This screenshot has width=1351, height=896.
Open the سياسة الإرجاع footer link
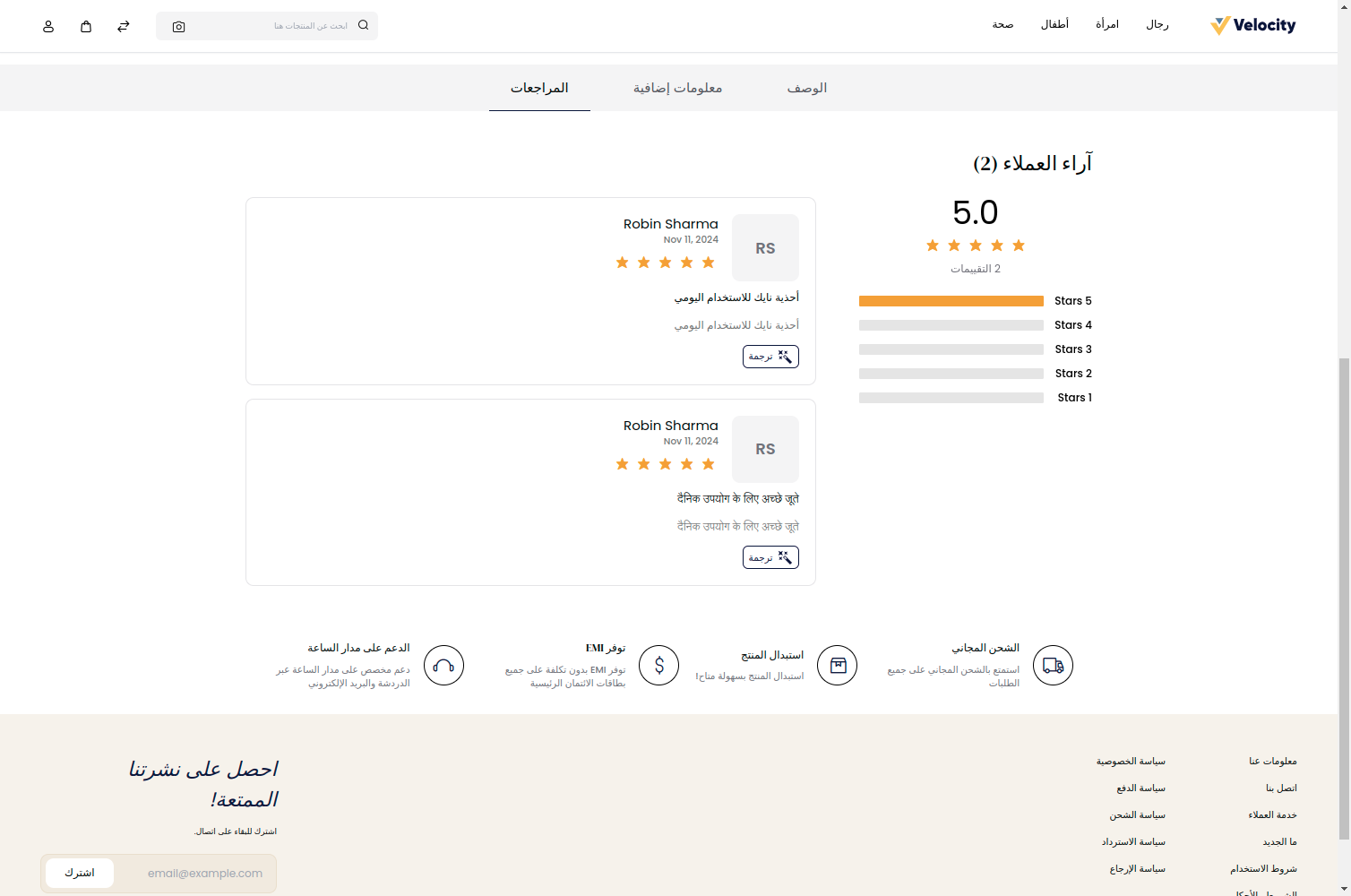click(1138, 868)
